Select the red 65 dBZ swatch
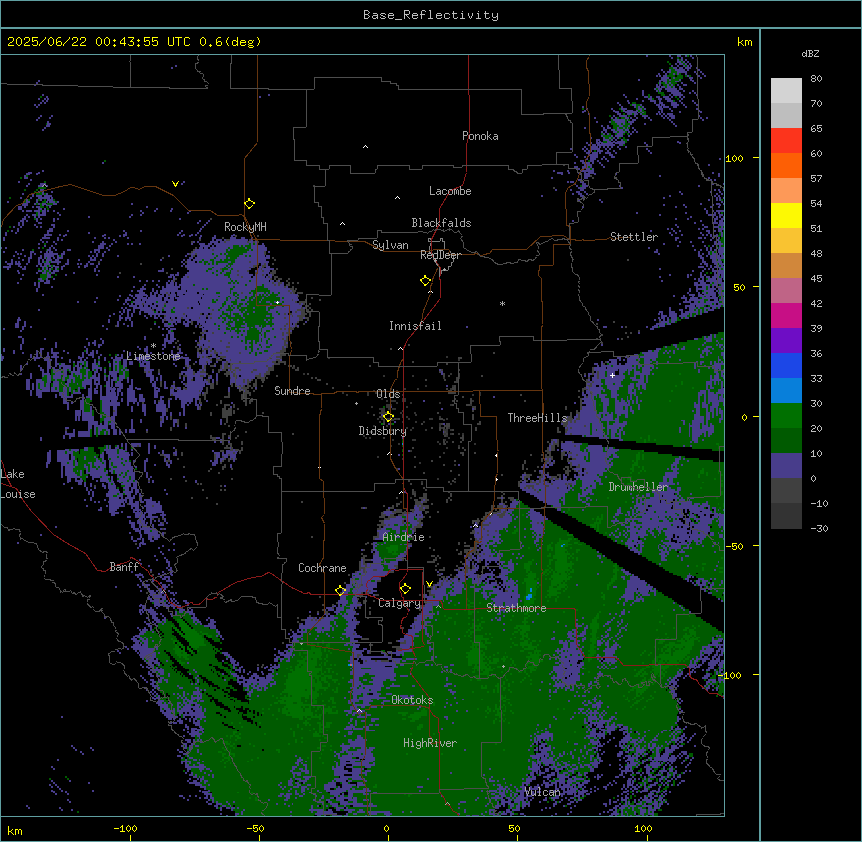Screen dimensions: 862x842 (786, 140)
